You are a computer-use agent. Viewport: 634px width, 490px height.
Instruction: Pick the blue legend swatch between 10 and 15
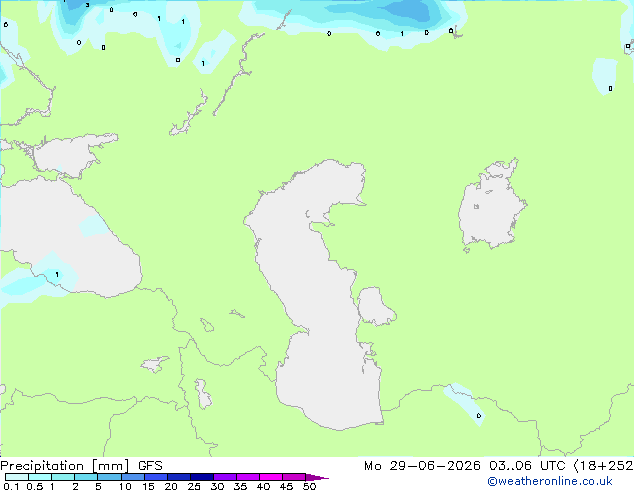pos(132,477)
